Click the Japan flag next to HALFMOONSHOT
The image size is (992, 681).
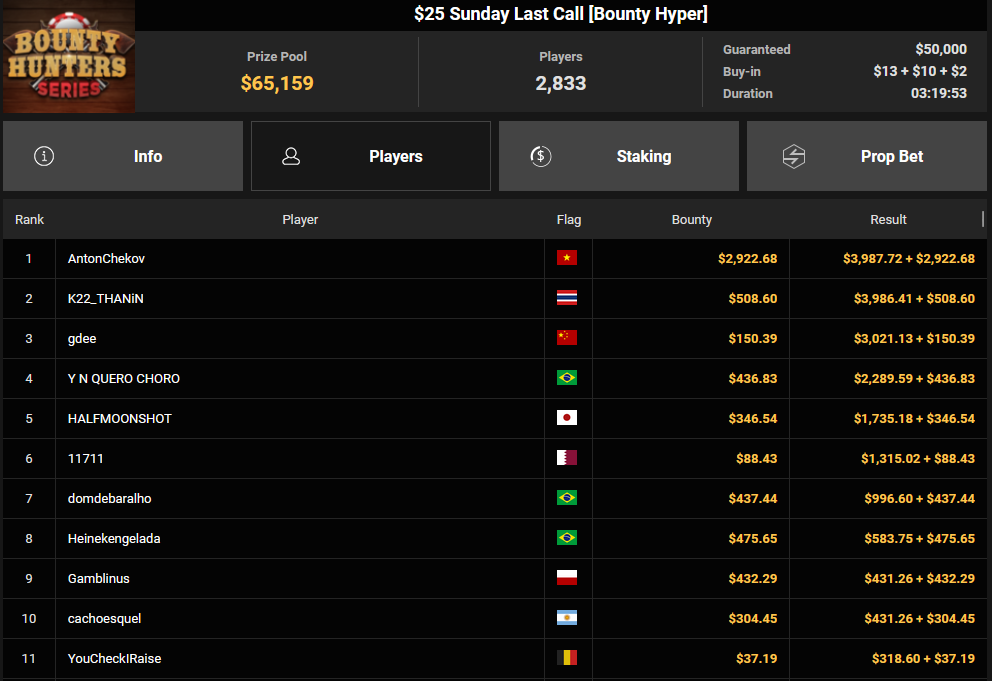tap(567, 418)
